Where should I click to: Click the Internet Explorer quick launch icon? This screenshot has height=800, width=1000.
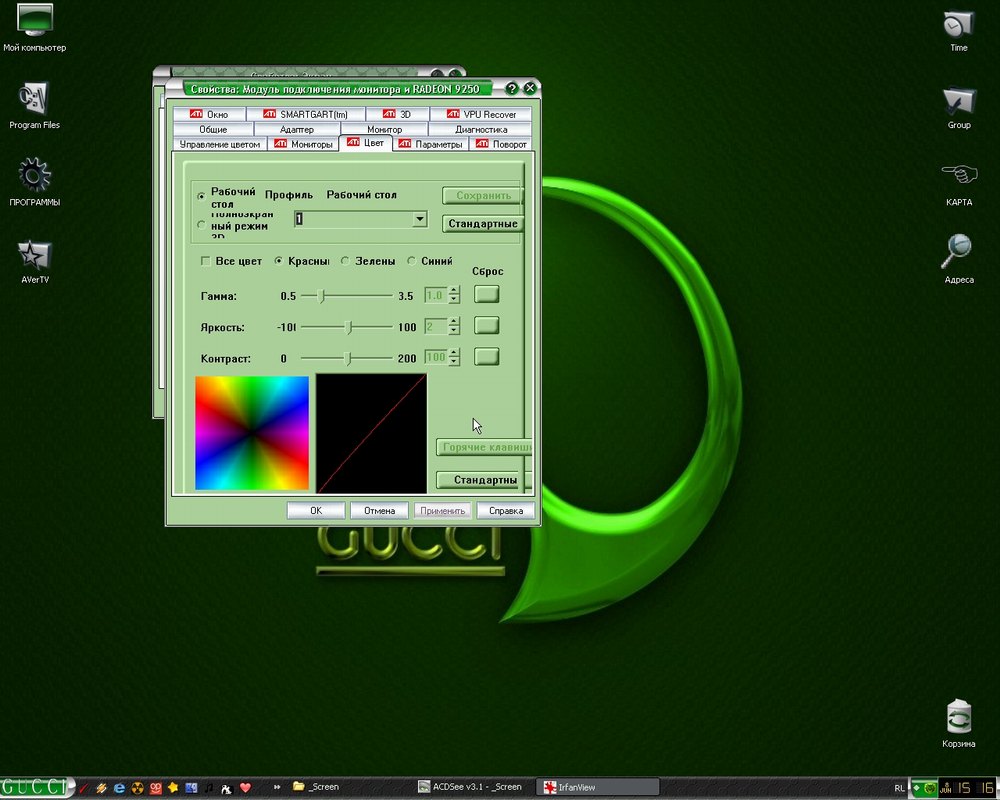coord(118,787)
